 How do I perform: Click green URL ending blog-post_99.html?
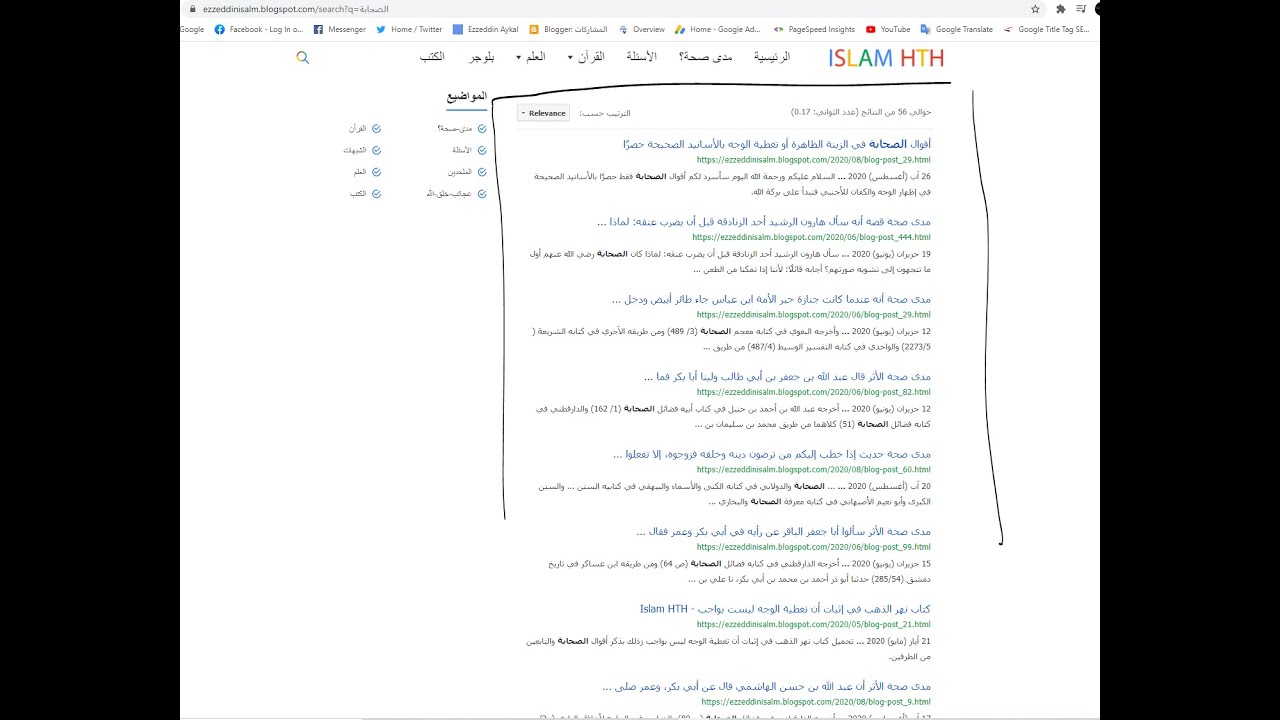click(x=814, y=547)
